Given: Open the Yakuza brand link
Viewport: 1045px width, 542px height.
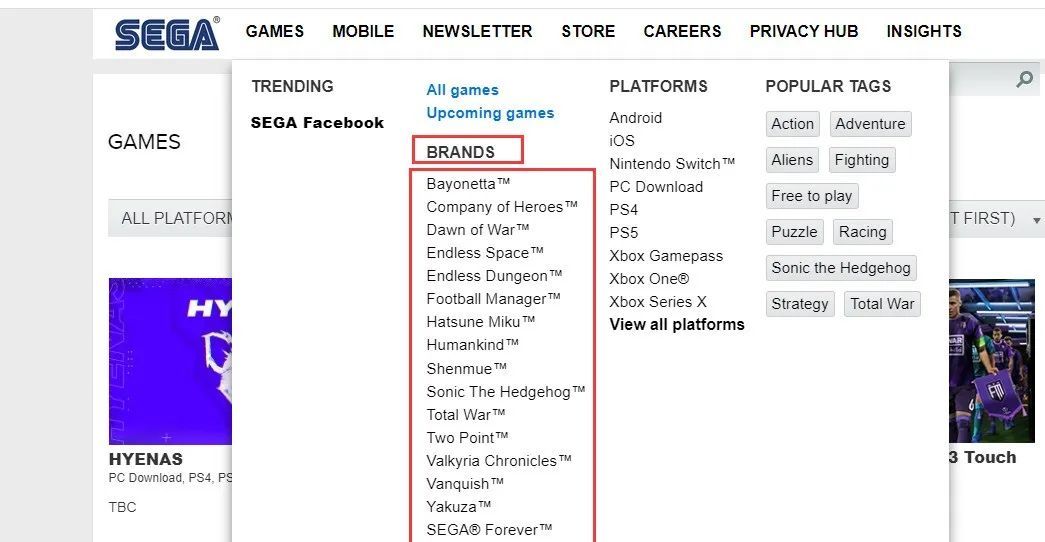Looking at the screenshot, I should pos(459,507).
